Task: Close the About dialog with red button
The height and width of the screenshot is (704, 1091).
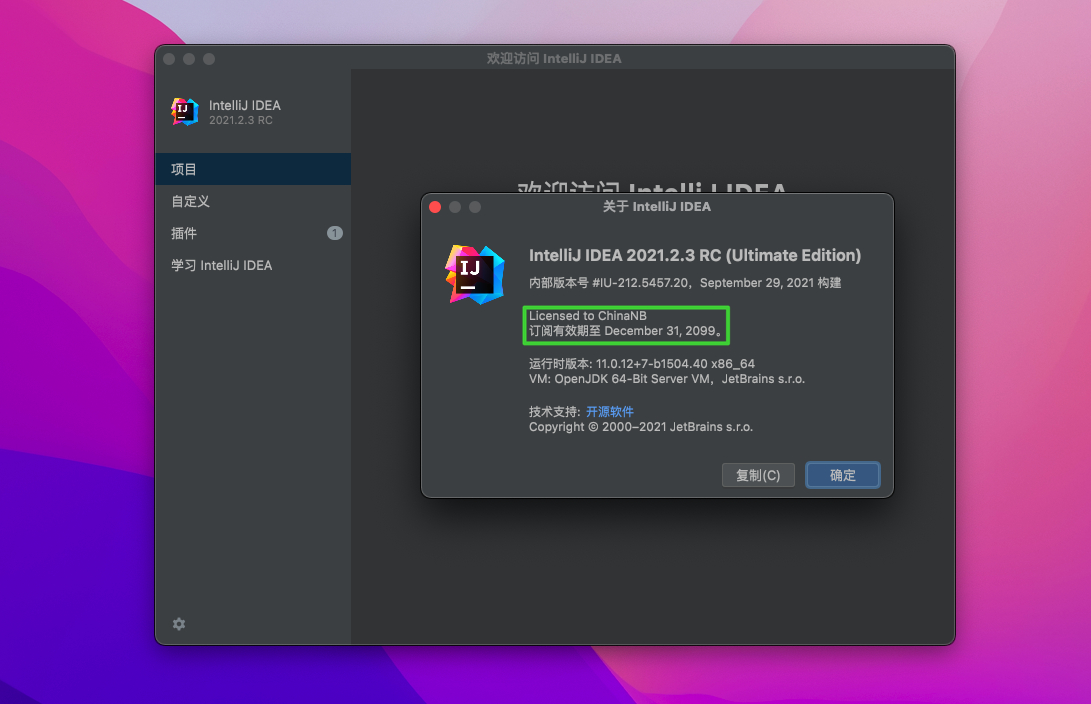Action: point(436,207)
